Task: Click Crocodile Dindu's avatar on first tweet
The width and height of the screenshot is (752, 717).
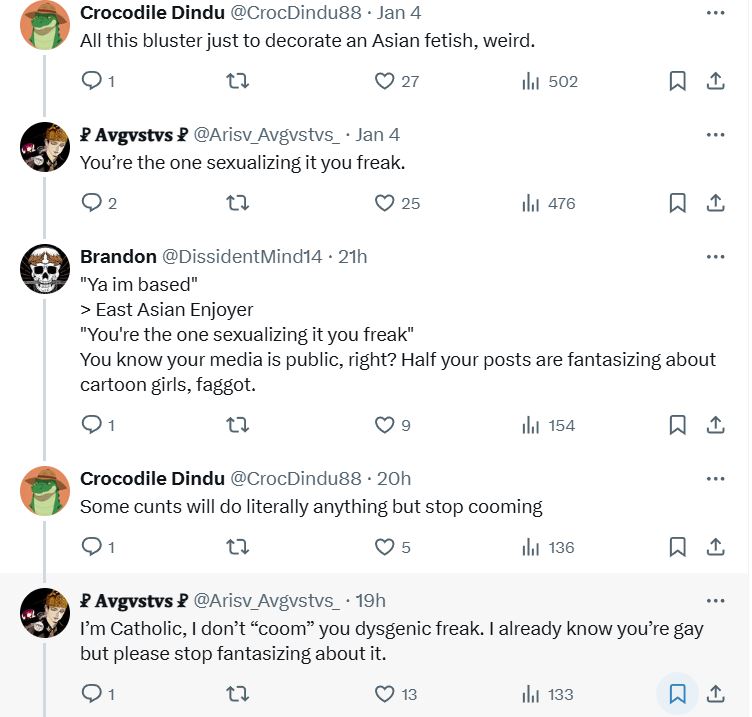Action: tap(45, 25)
